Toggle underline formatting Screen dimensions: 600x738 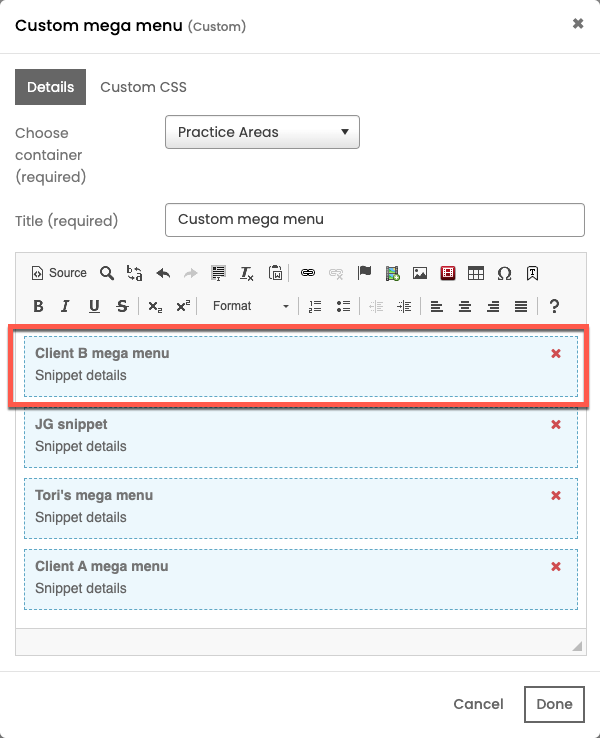click(94, 306)
